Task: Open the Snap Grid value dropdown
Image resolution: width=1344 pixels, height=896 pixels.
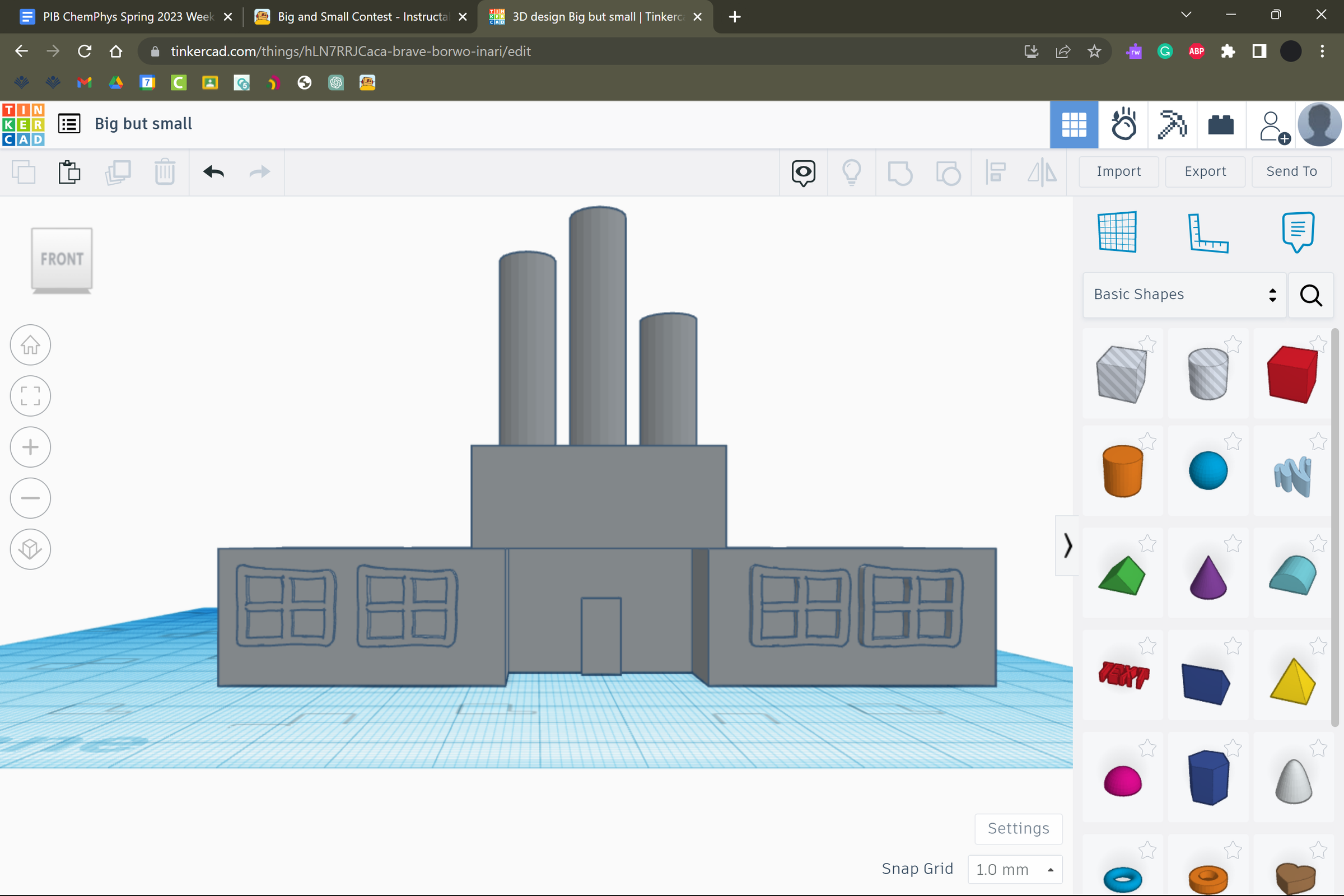Action: click(x=1014, y=869)
